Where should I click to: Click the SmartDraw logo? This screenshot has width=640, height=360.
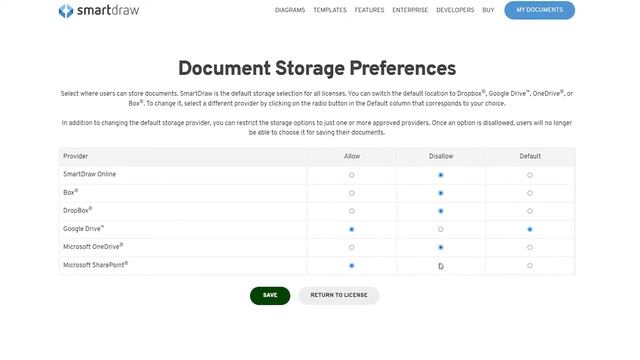(x=99, y=10)
